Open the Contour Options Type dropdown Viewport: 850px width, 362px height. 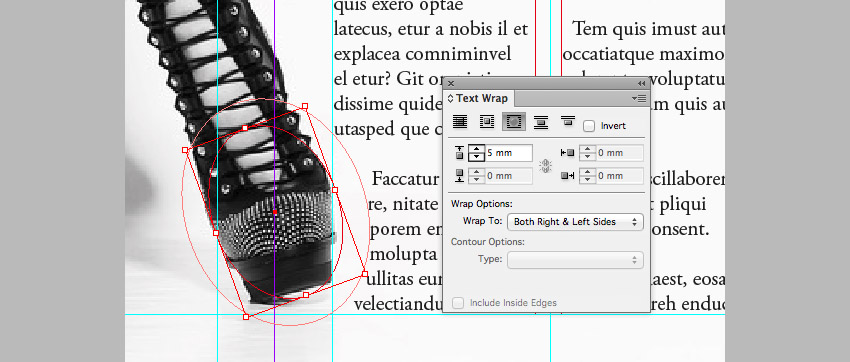575,260
